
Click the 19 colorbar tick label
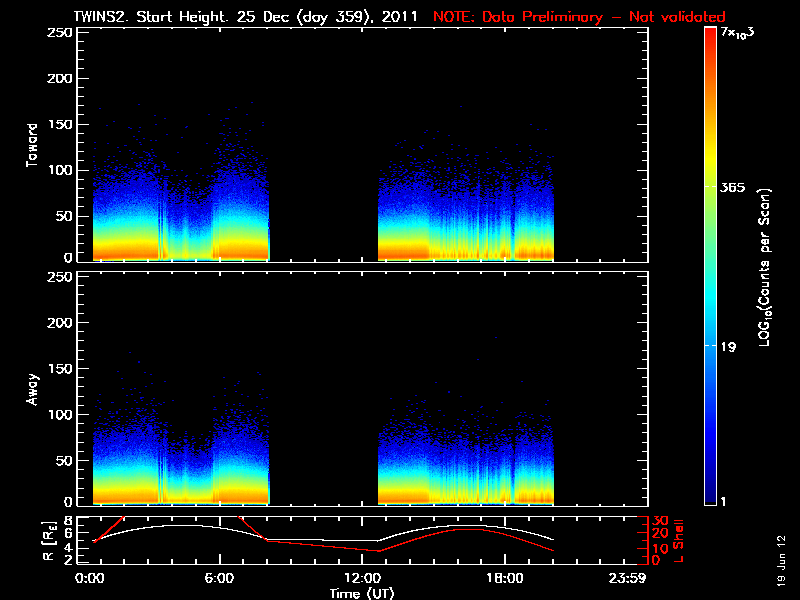(729, 347)
